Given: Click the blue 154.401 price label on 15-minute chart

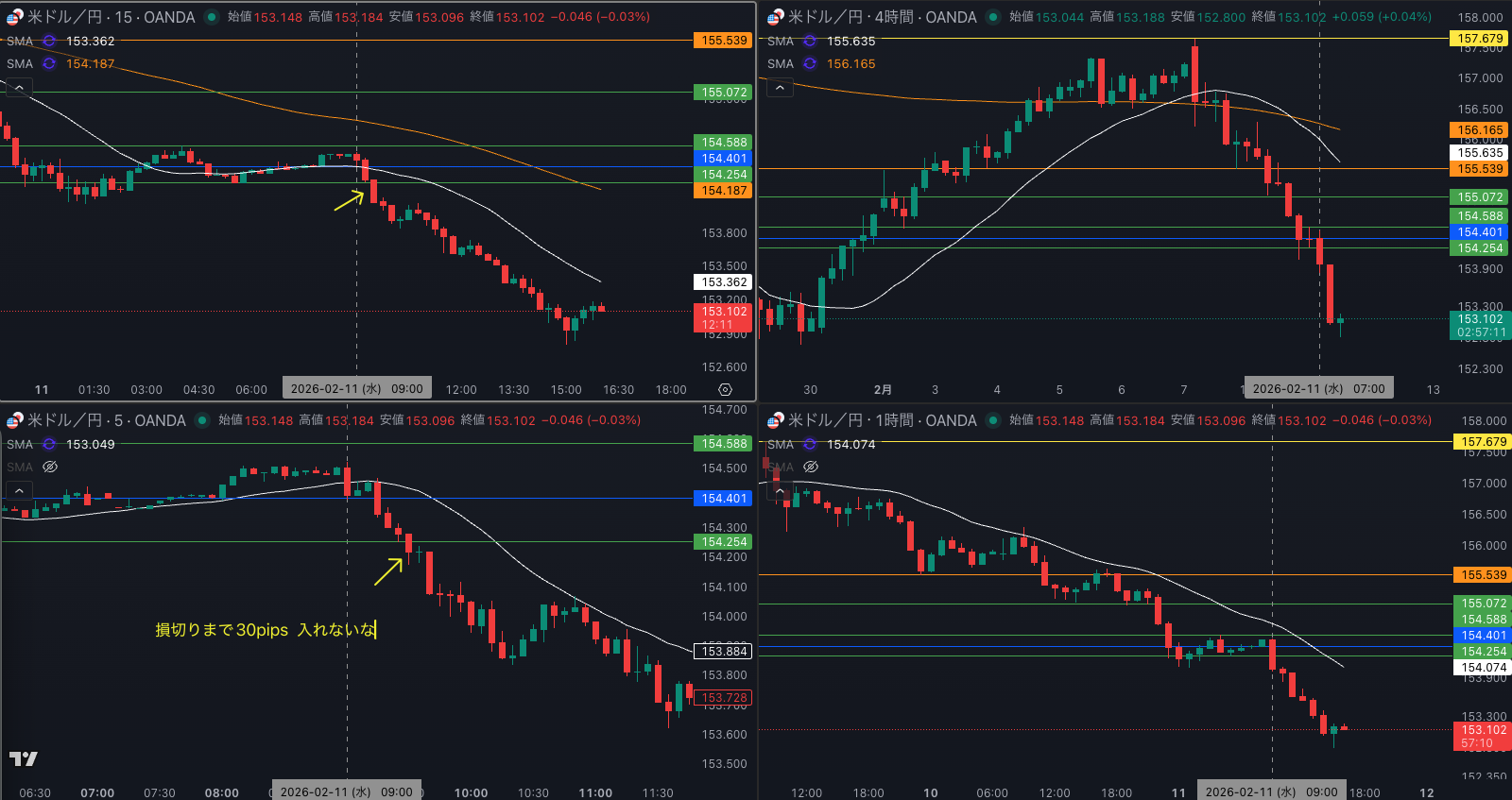Looking at the screenshot, I should click(724, 159).
